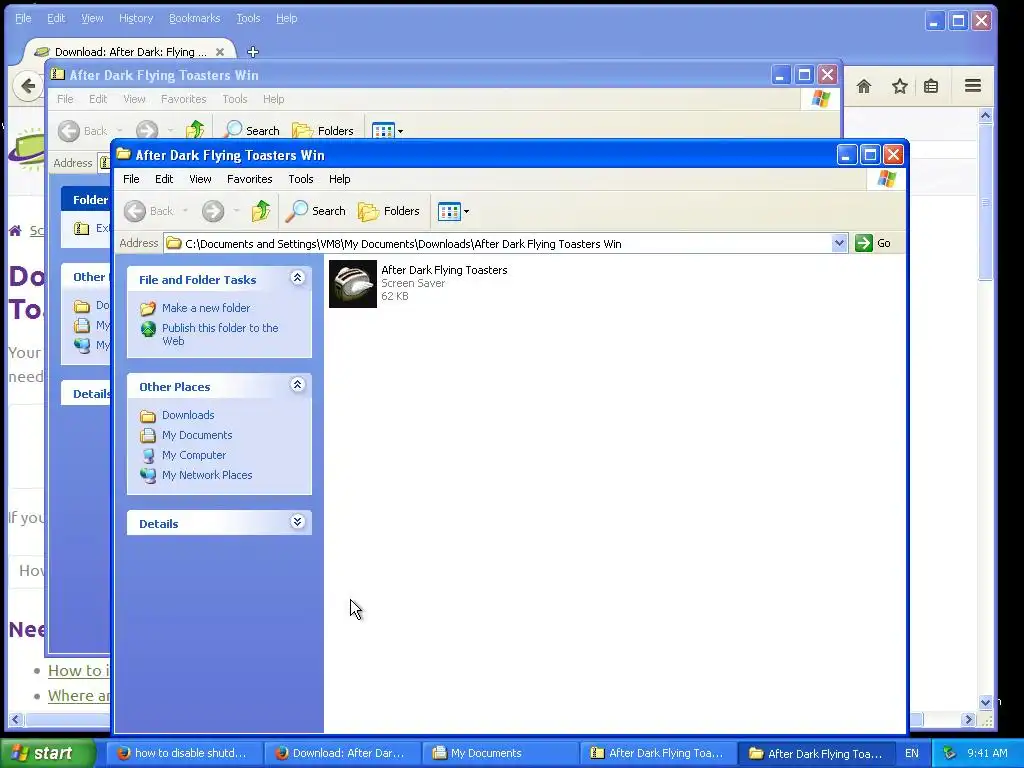Open Firefox hamburger menu
1024x768 pixels.
pos(973,86)
